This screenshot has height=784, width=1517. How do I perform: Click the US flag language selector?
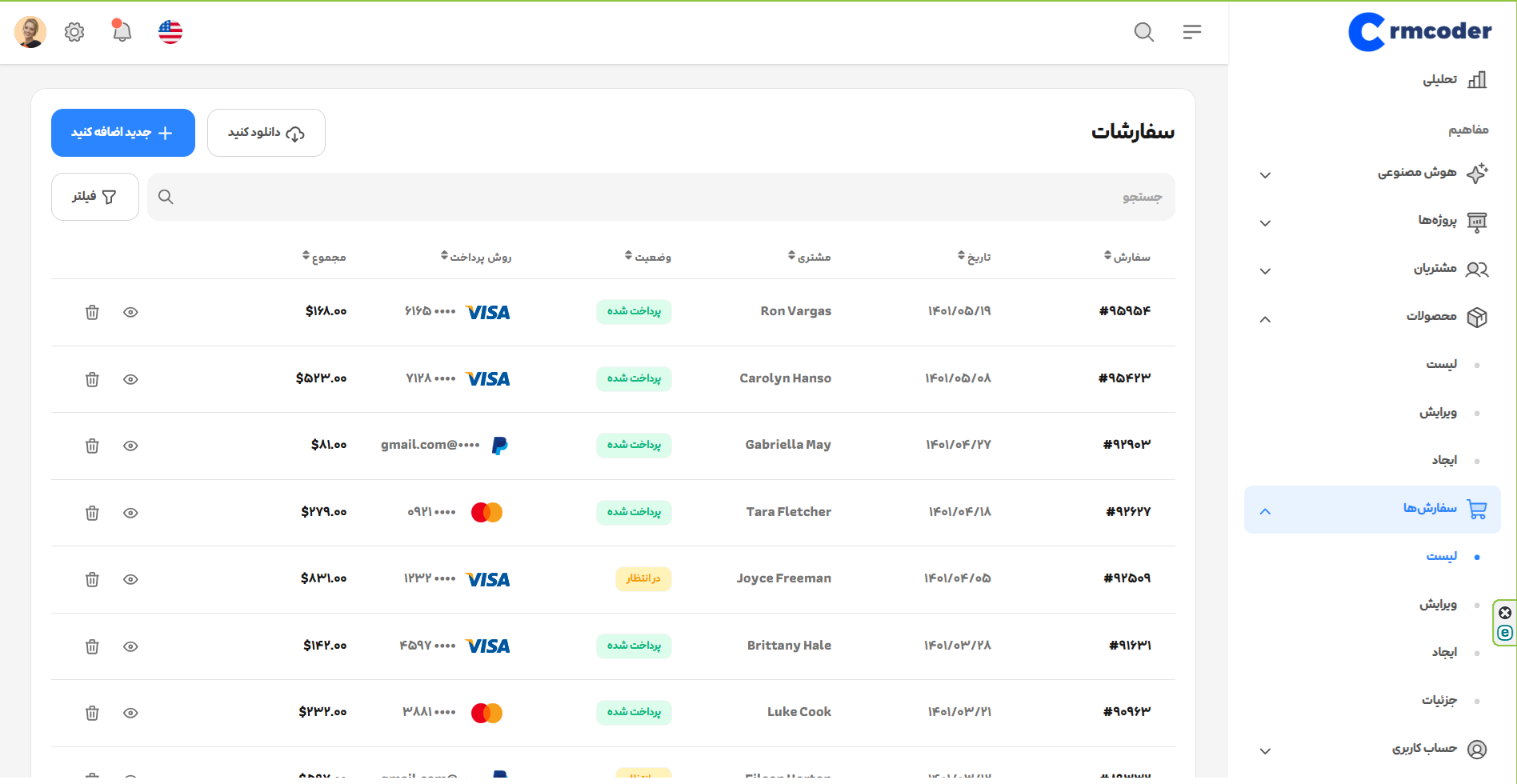[x=170, y=32]
